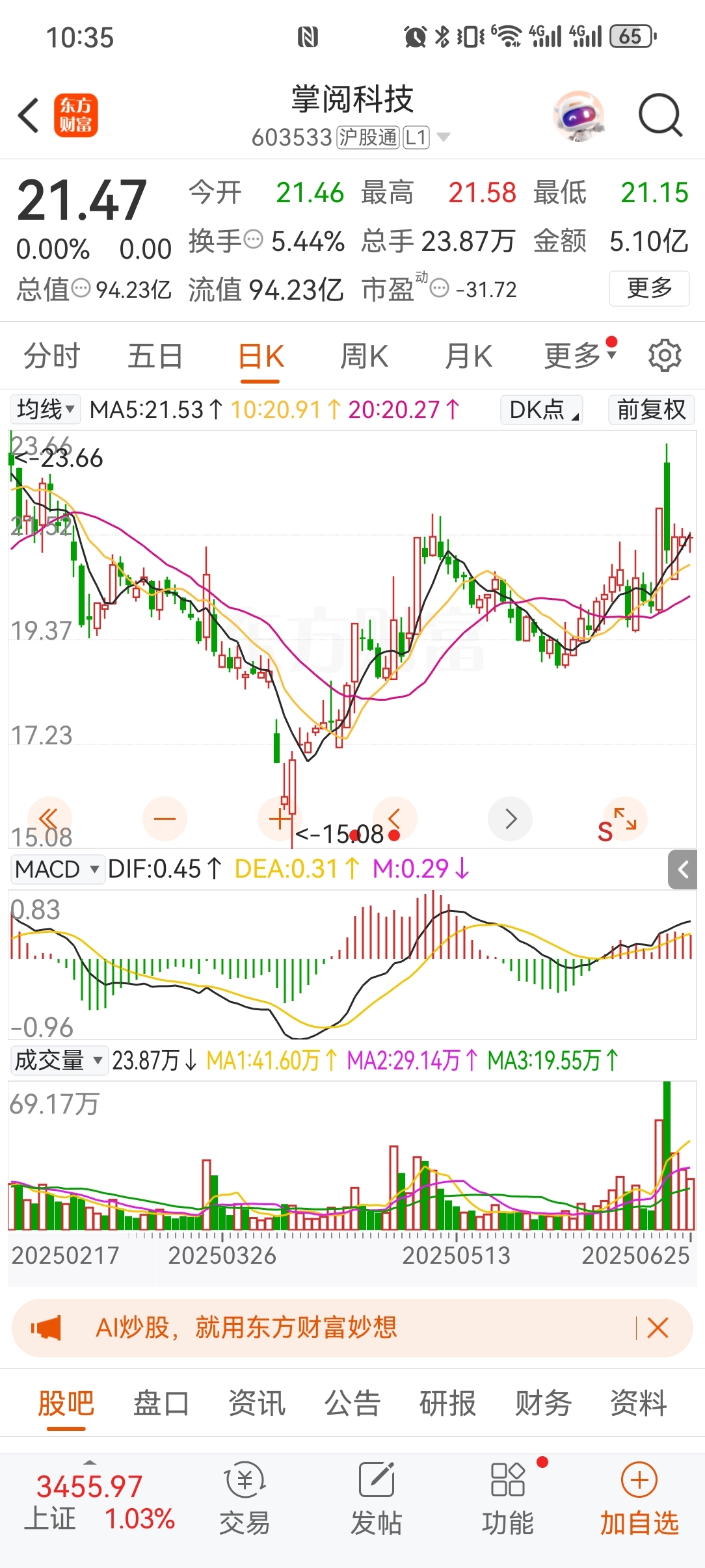This screenshot has height=1568, width=705.
Task: Open the MACD indicator dropdown
Action: click(57, 869)
